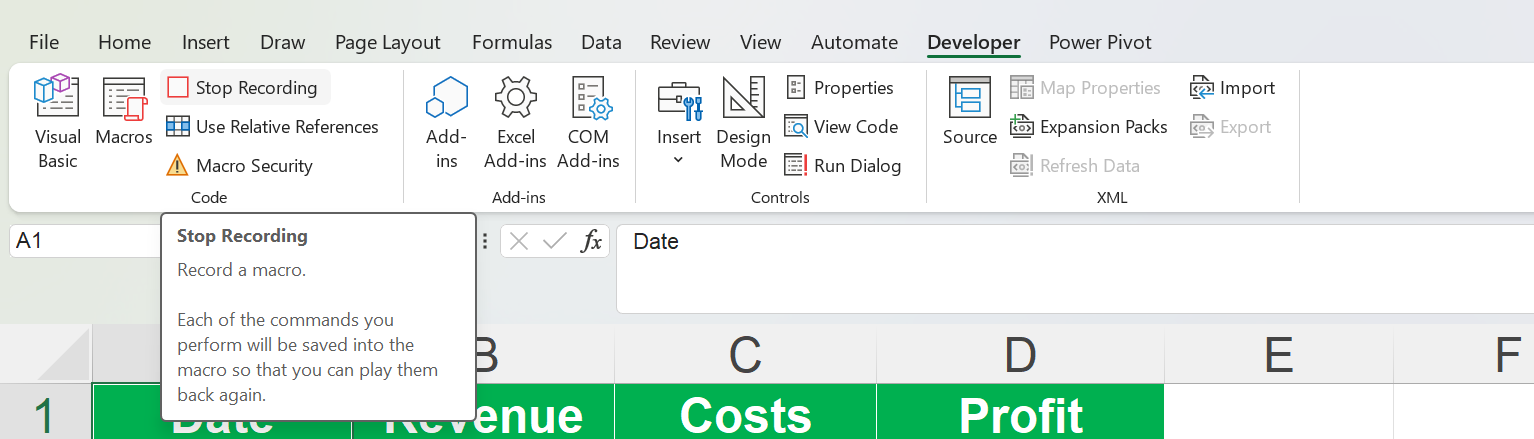Open the Review tab

[680, 42]
